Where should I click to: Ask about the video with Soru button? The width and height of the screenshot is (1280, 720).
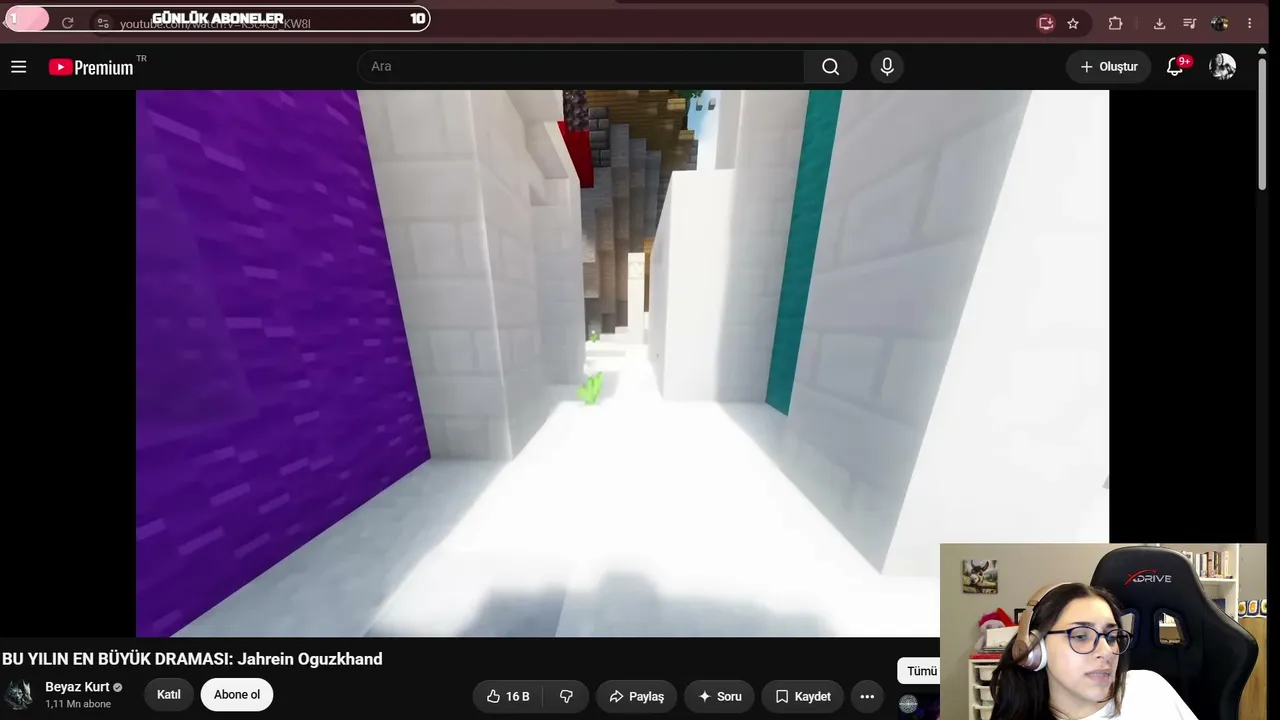719,696
